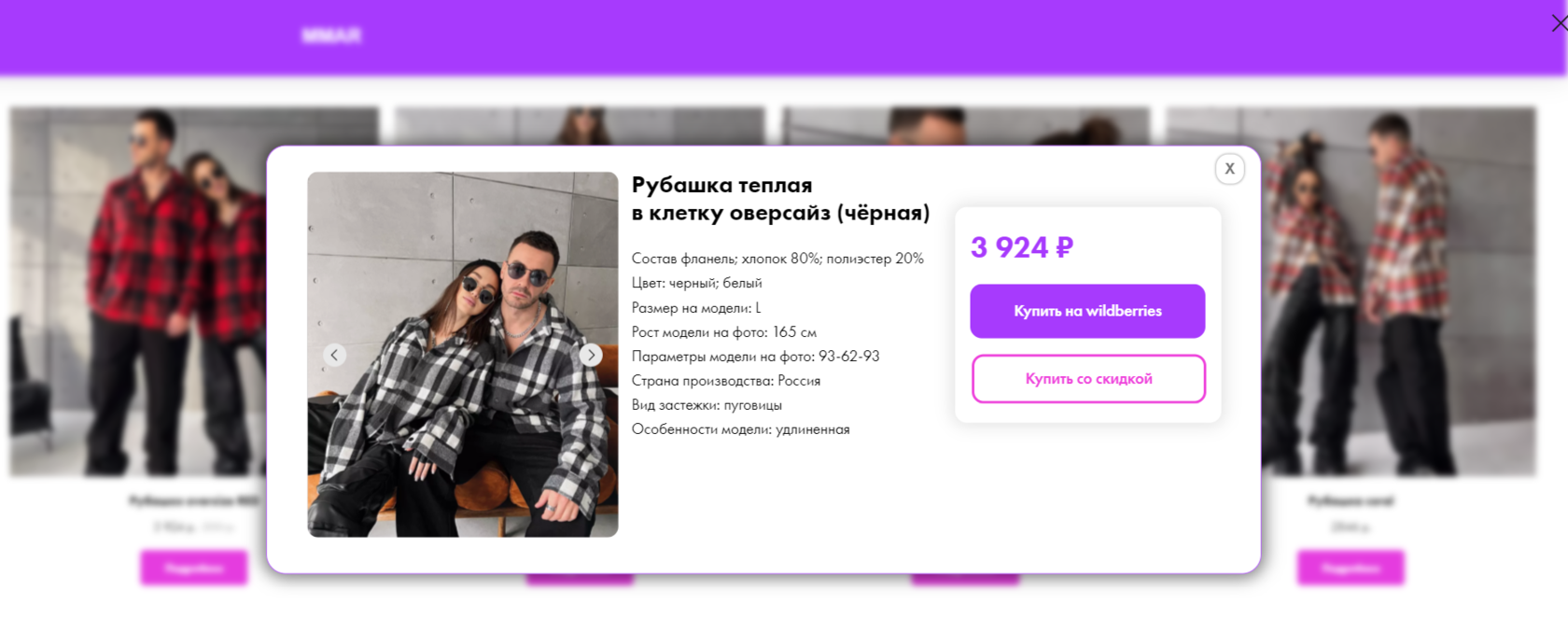Click the 3 924 ₽ price label

[1022, 247]
